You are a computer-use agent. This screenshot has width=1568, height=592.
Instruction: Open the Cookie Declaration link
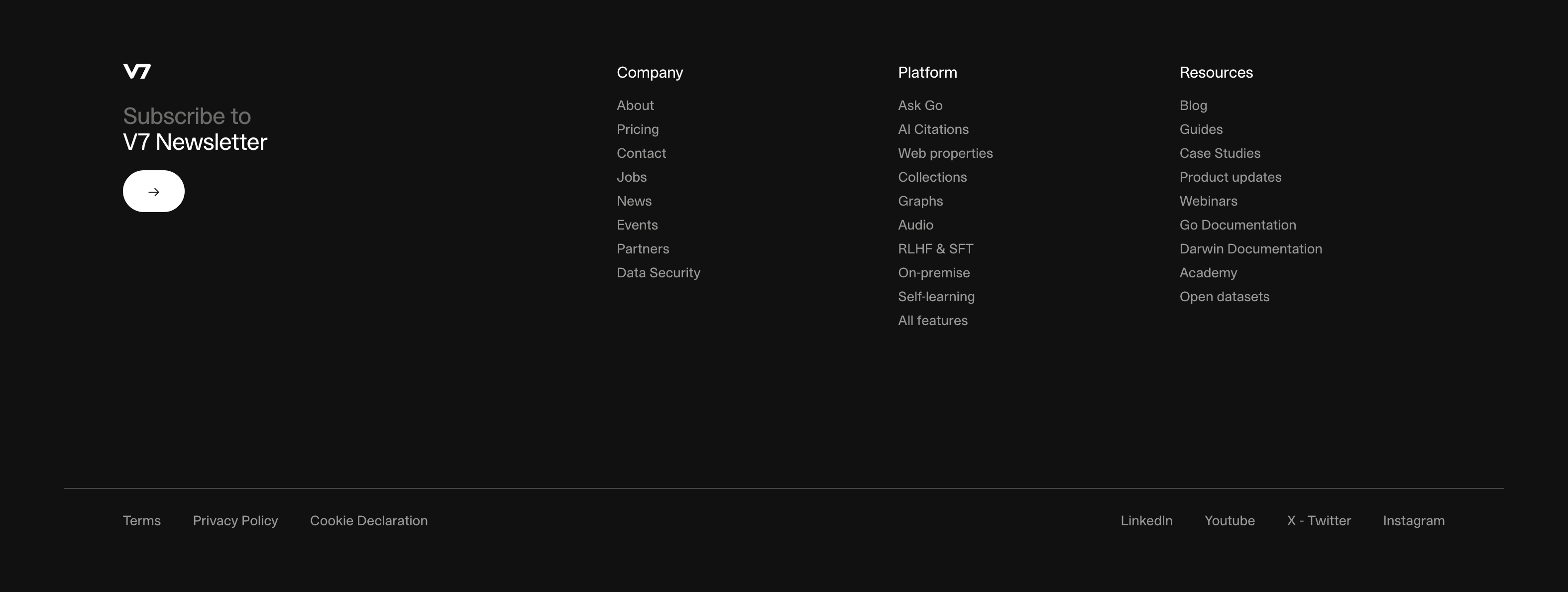[368, 521]
